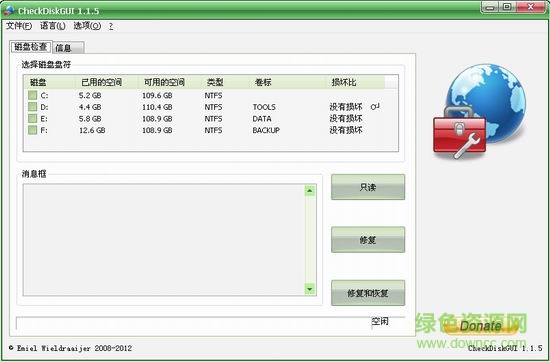
Task: Check the F: drive checkbox
Action: pos(33,130)
